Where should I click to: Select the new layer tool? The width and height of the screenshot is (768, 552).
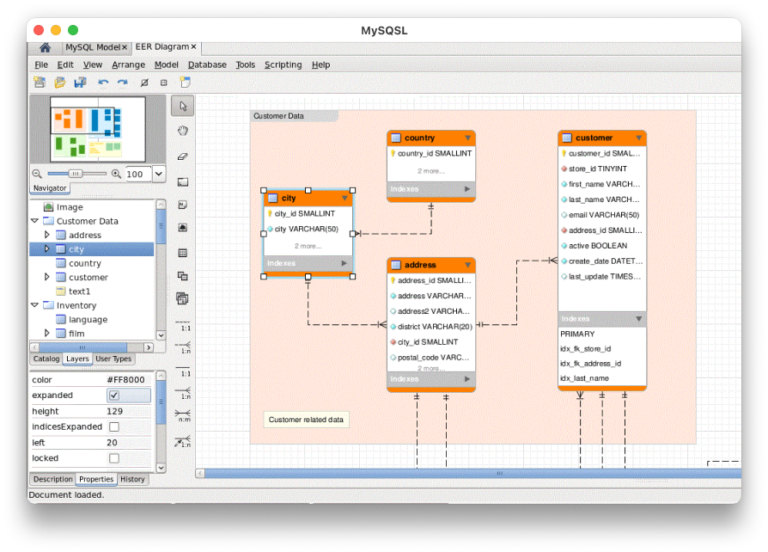coord(183,182)
